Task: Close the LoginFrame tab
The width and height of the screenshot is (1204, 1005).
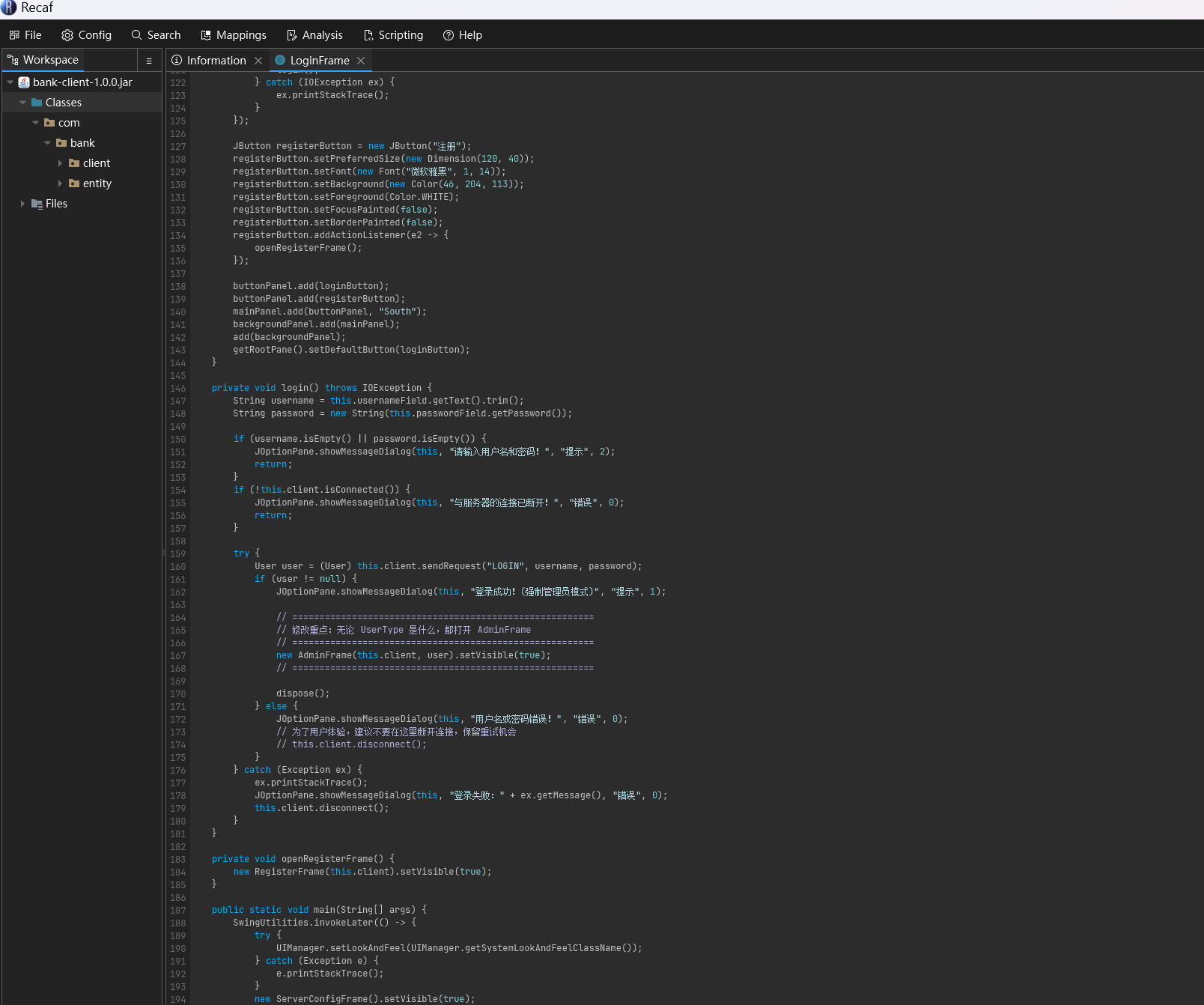Action: (x=361, y=61)
